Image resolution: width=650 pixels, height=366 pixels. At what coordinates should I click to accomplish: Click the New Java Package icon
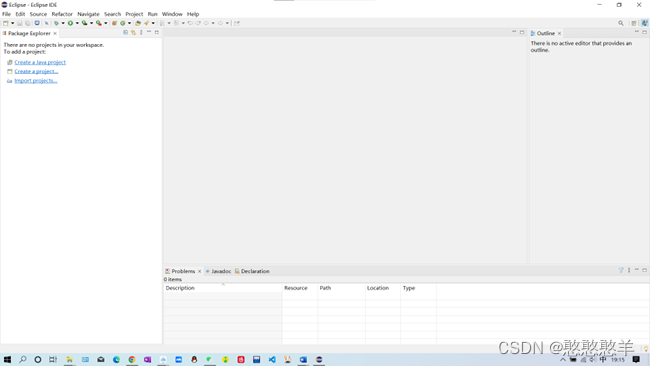click(x=114, y=23)
